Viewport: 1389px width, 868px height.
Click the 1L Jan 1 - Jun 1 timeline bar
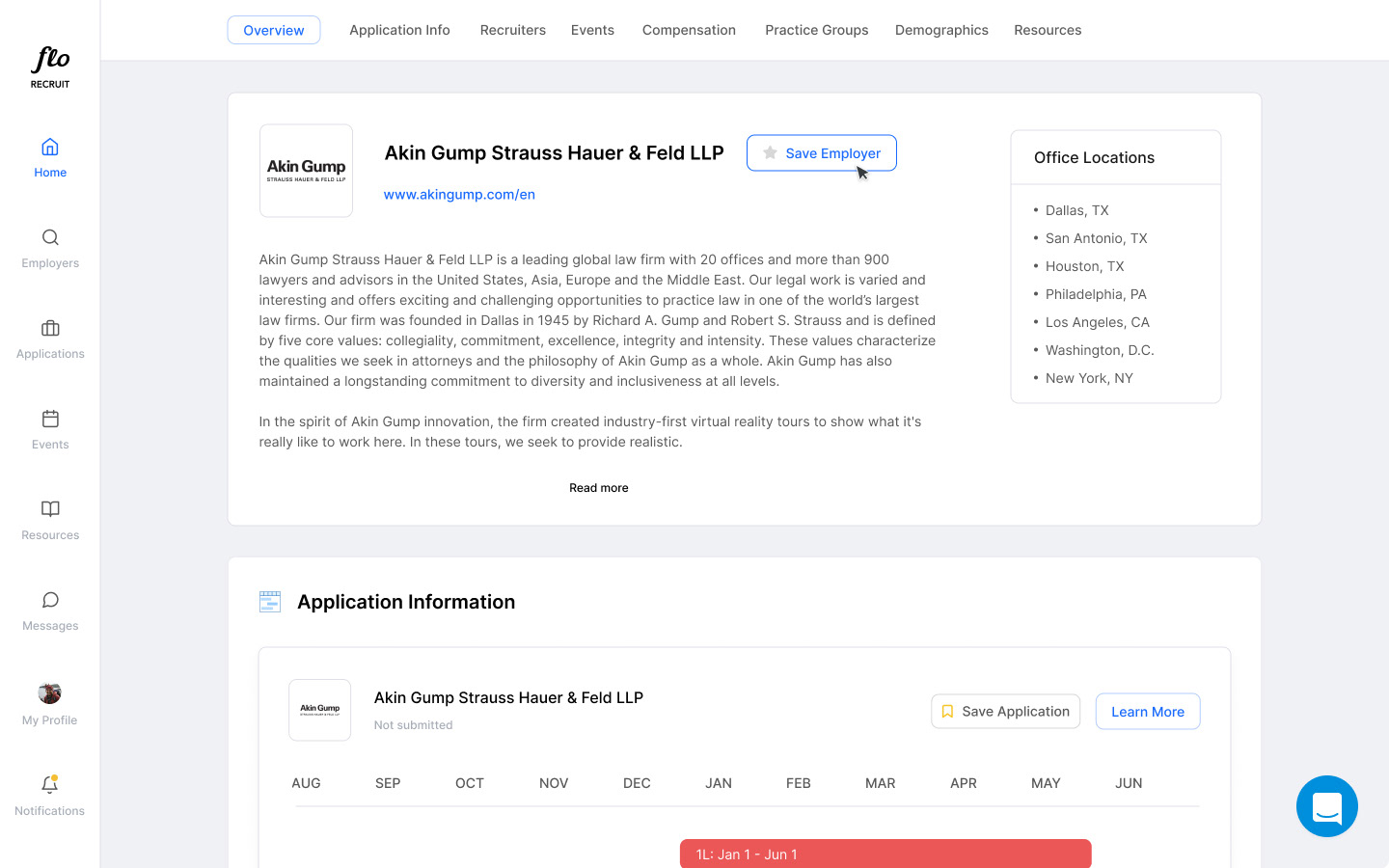pyautogui.click(x=885, y=854)
